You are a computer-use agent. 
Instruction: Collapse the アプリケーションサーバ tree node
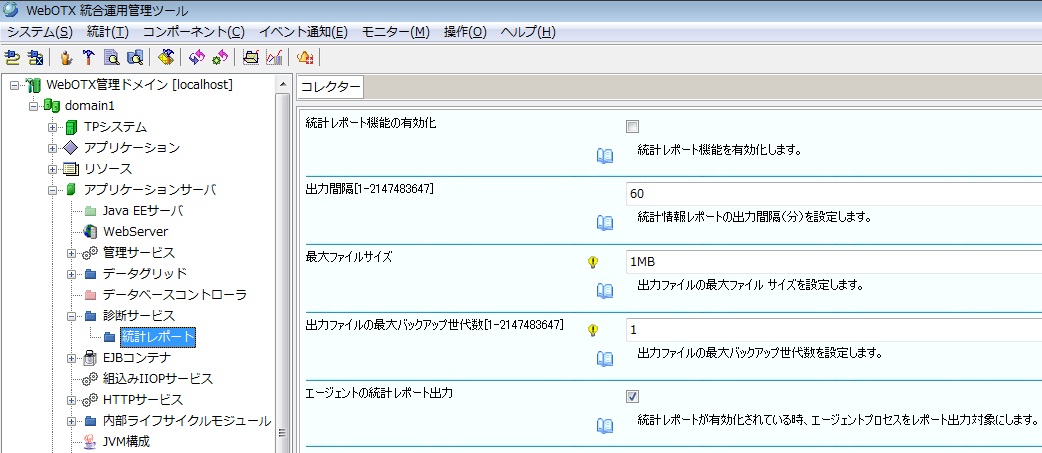pyautogui.click(x=53, y=190)
